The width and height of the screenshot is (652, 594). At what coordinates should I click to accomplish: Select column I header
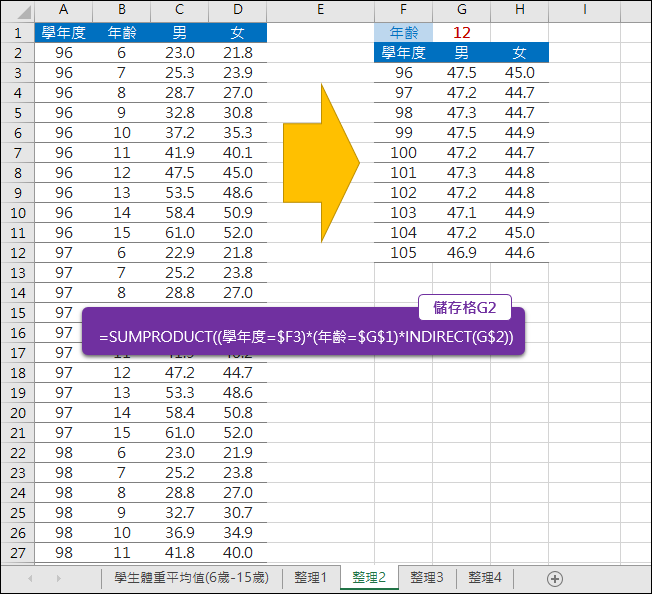584,10
